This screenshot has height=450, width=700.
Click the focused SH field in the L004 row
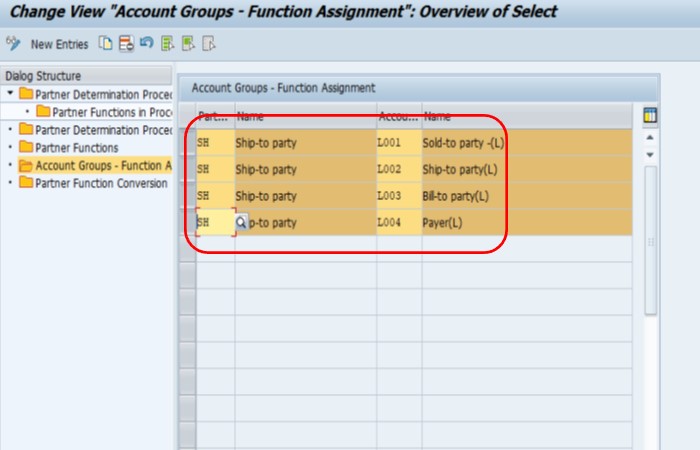[x=215, y=222]
